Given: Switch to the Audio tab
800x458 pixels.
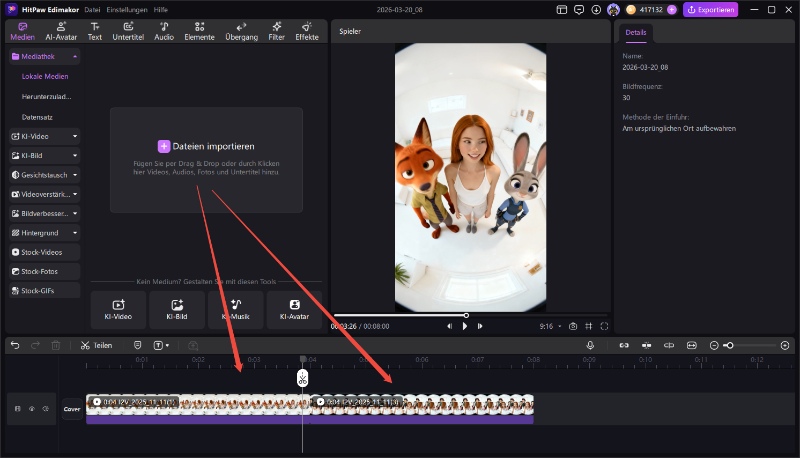Looking at the screenshot, I should [164, 32].
